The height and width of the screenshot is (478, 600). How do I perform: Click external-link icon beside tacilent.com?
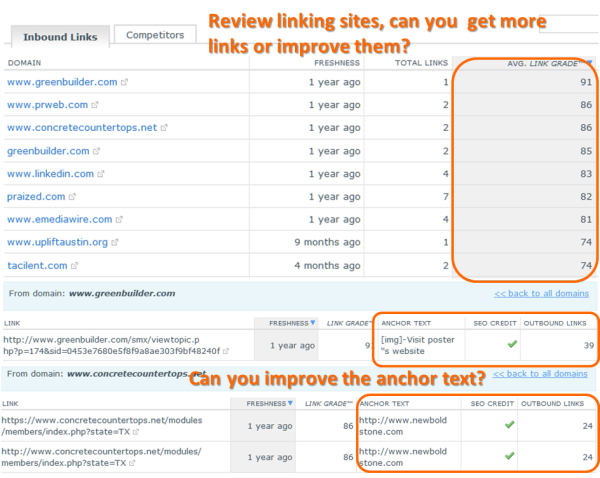[75, 265]
